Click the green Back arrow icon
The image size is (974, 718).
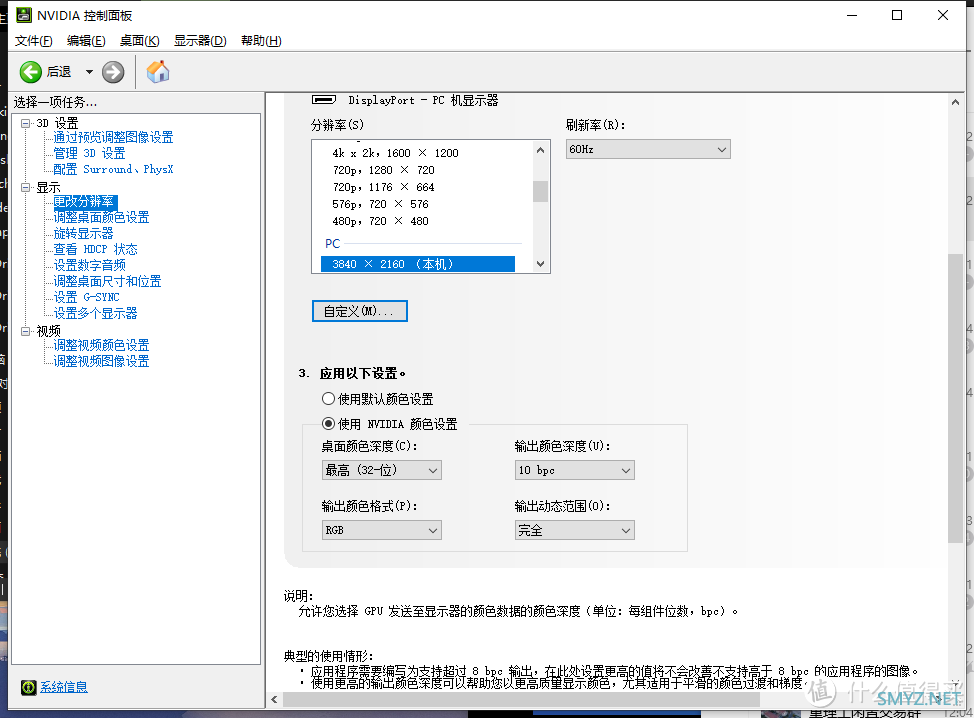(30, 72)
